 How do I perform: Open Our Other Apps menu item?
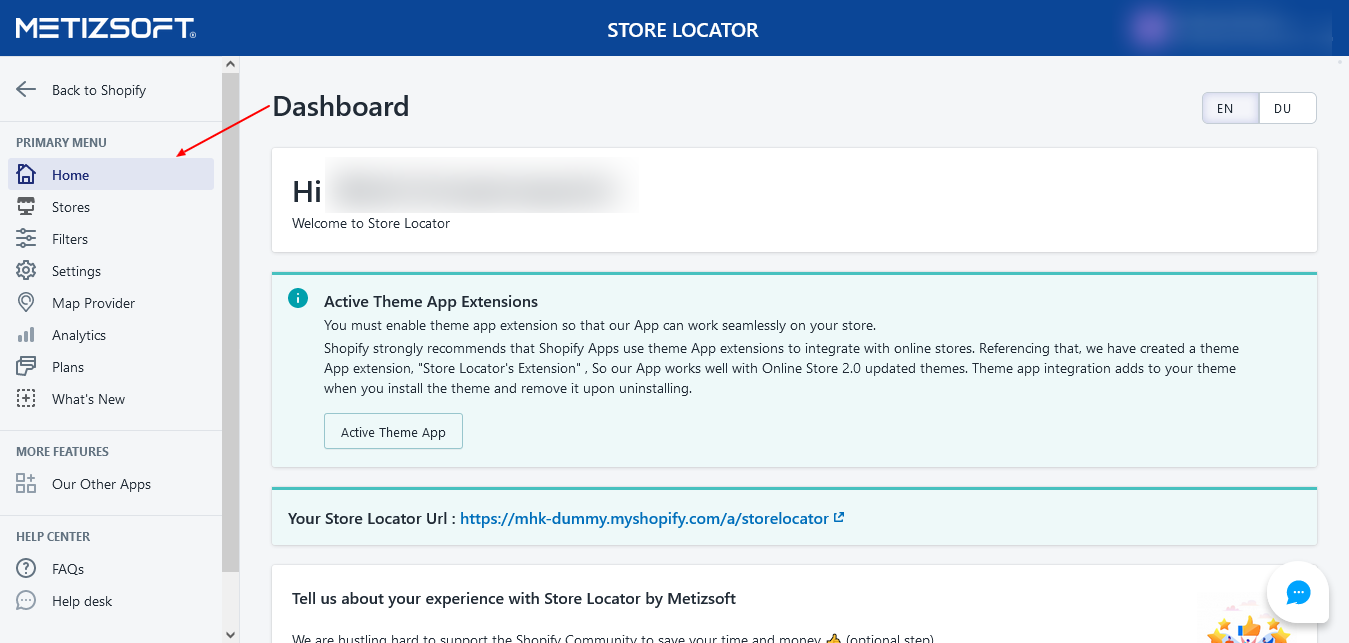(x=101, y=484)
